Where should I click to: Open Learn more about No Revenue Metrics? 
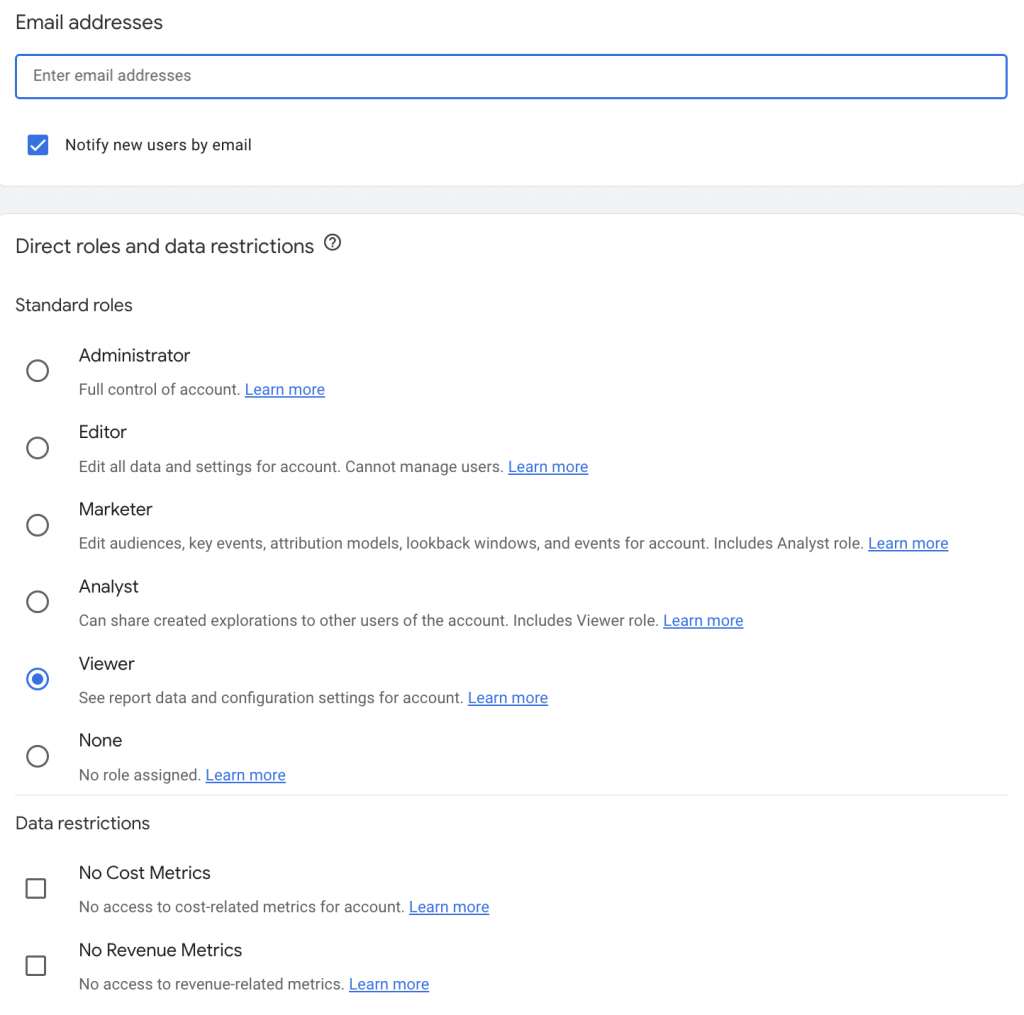(x=389, y=984)
